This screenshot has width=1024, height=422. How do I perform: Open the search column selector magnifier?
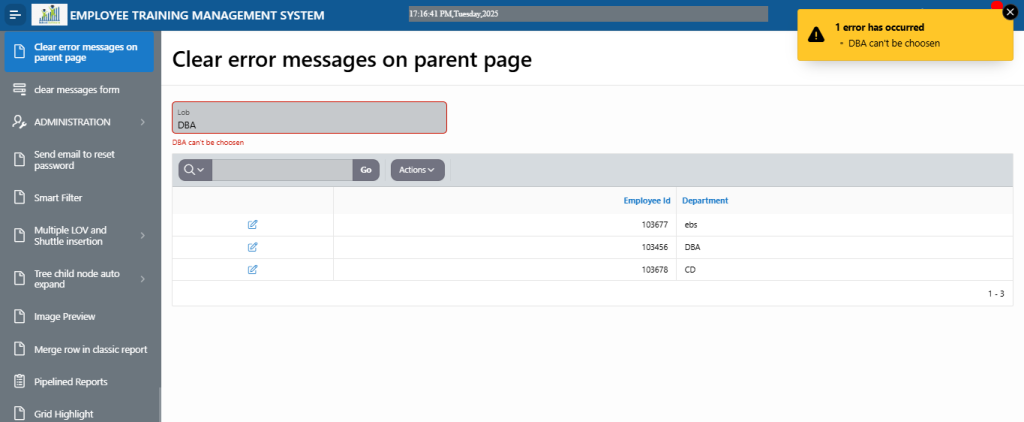[x=194, y=170]
